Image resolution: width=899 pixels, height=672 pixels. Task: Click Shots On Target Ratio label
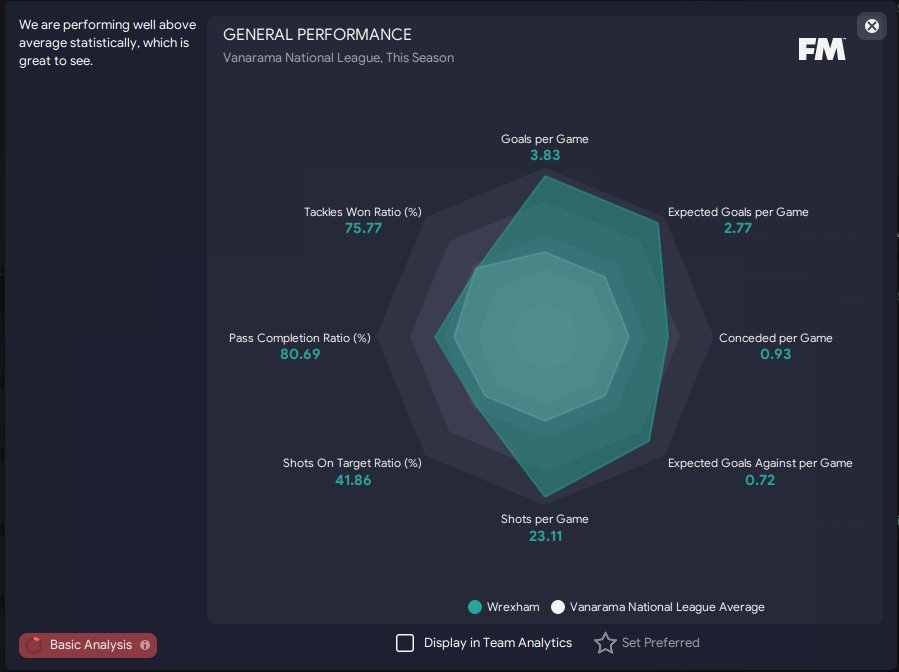point(352,463)
